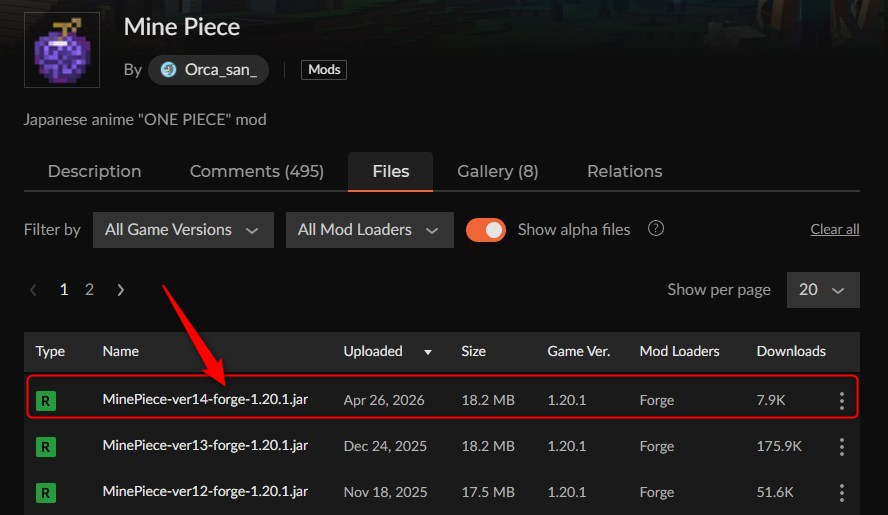
Task: Click the 17.5 MB size value
Action: (488, 492)
